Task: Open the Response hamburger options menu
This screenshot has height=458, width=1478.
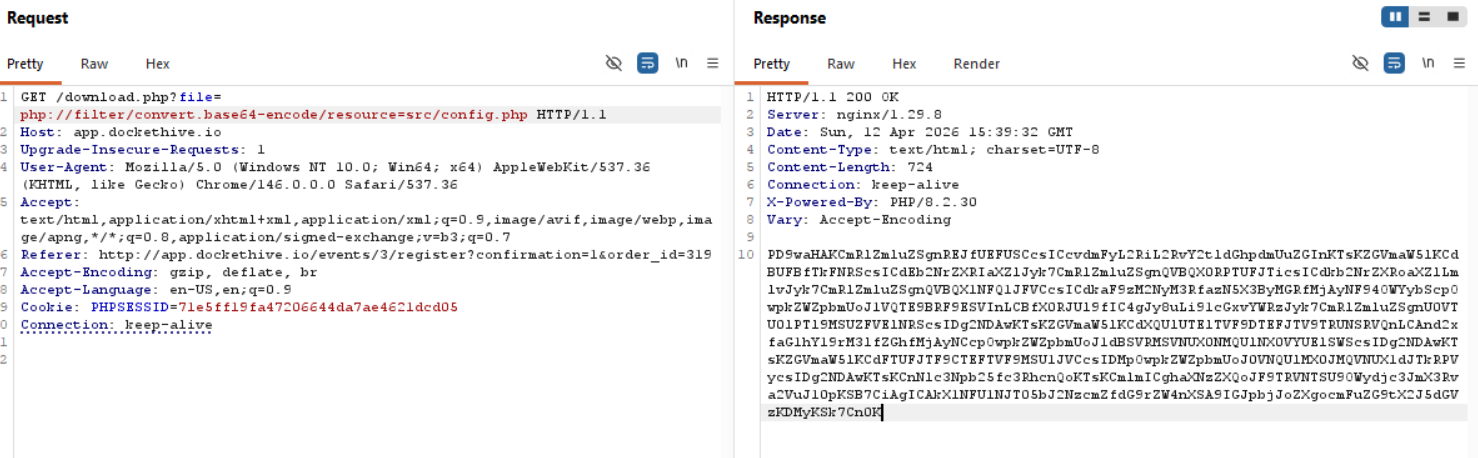Action: point(1459,63)
